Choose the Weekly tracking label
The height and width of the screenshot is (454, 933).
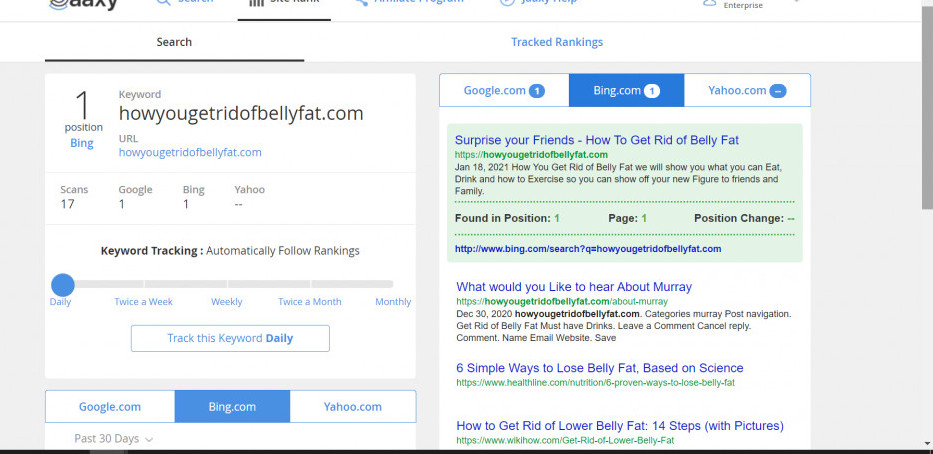click(227, 302)
